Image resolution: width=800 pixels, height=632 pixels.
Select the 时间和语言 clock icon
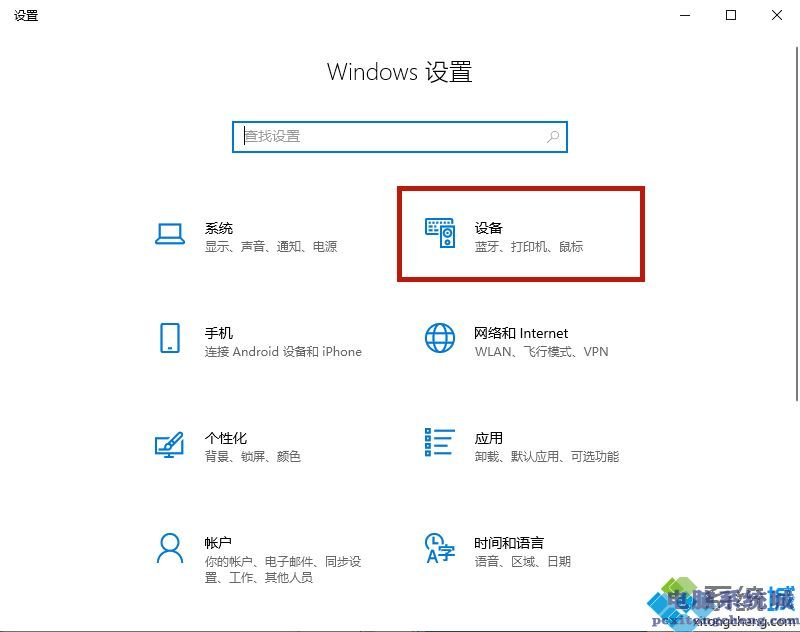pos(440,548)
